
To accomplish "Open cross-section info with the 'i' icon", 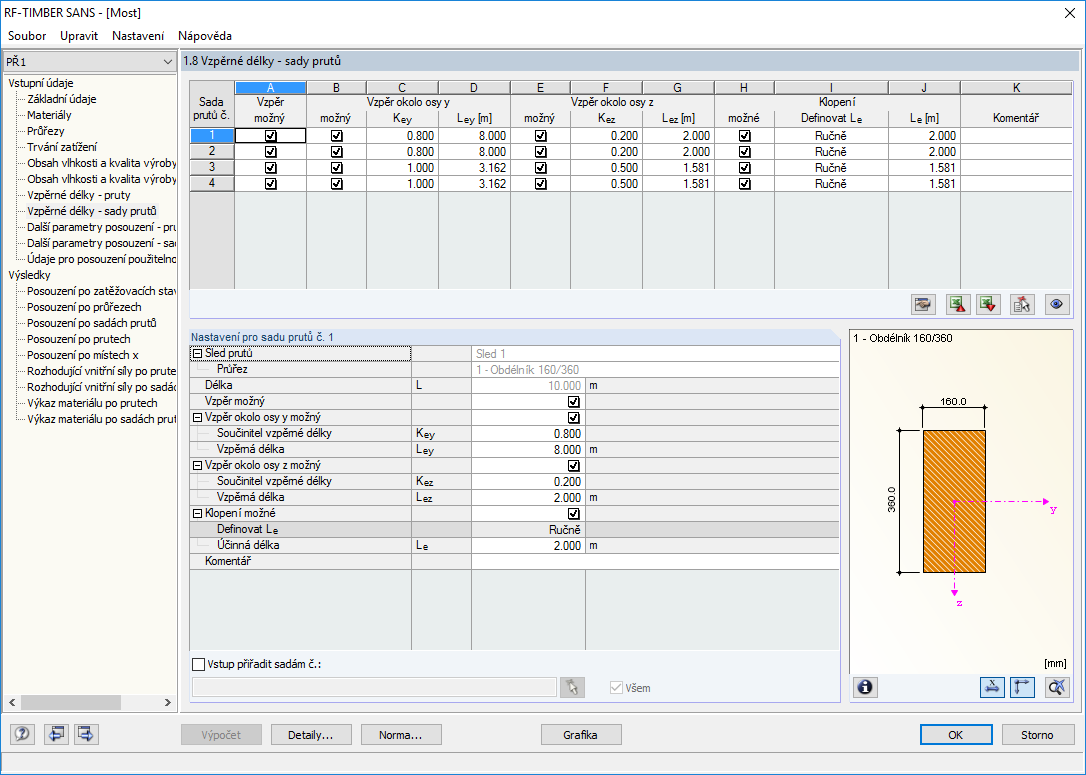I will click(865, 687).
